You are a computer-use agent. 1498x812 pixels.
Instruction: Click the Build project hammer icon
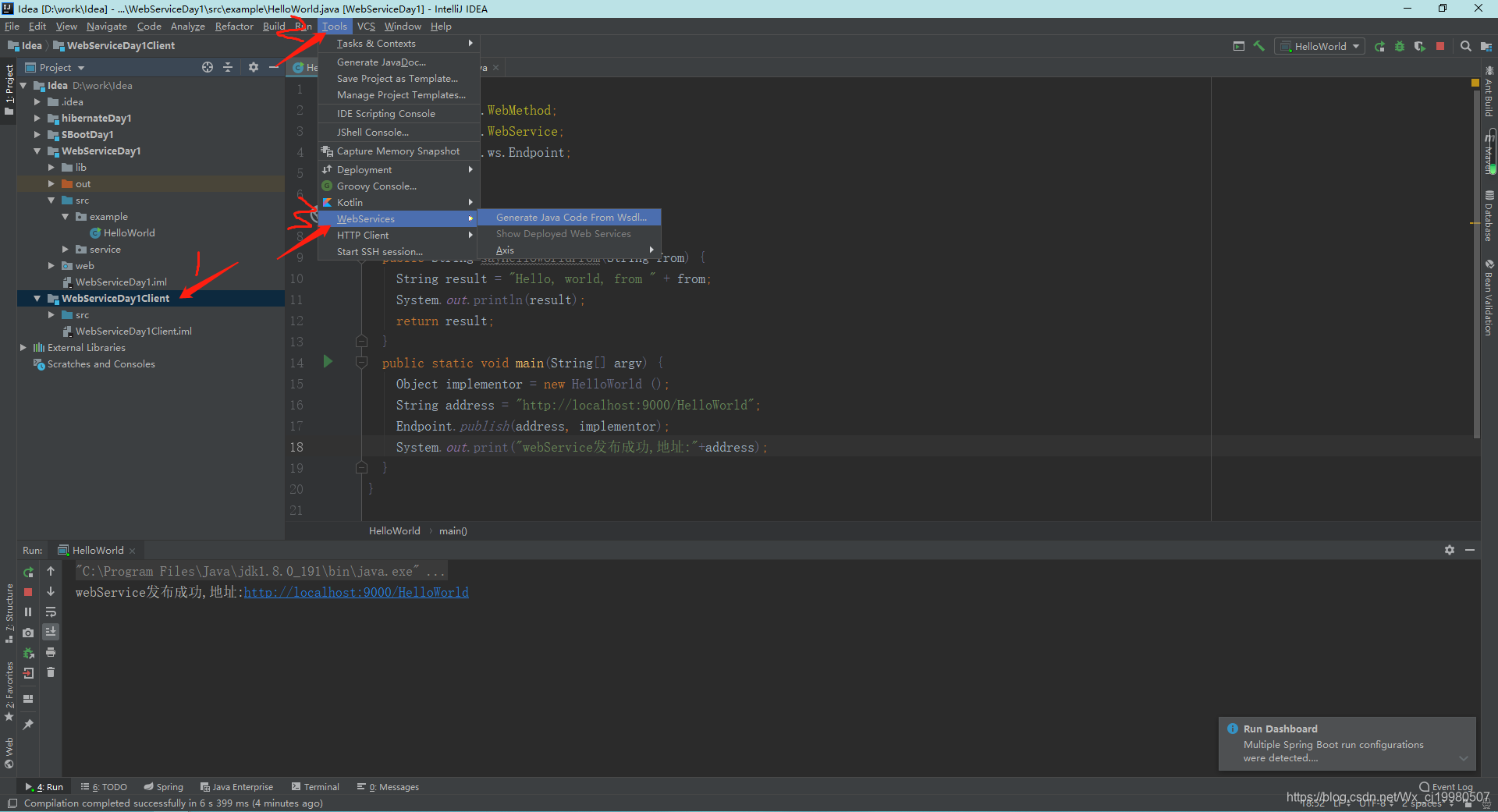pyautogui.click(x=1258, y=46)
